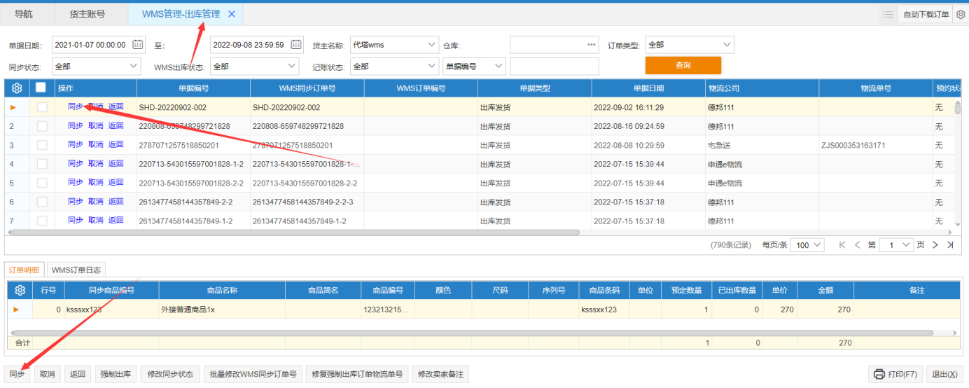Click printer icon on 打印(F7) button
Viewport: 969px width, 388px height.
(x=879, y=374)
